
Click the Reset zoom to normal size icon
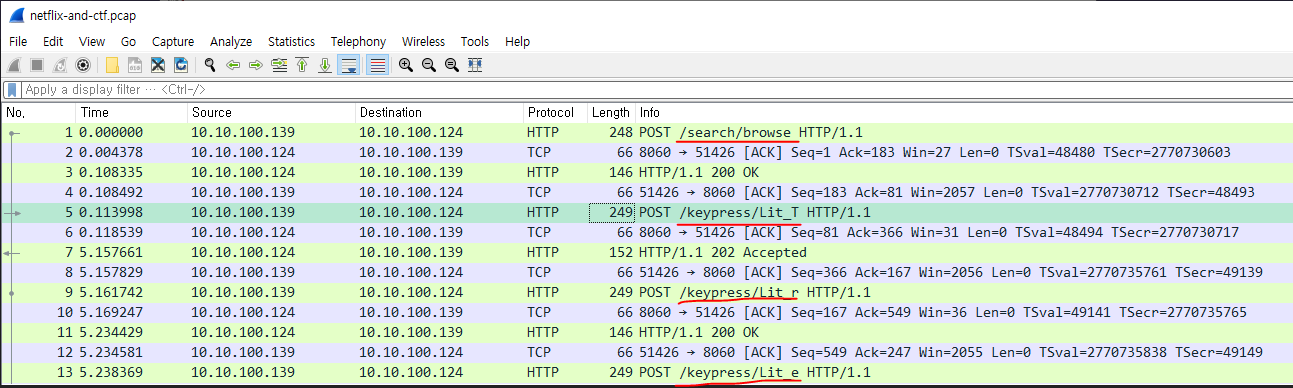[452, 65]
